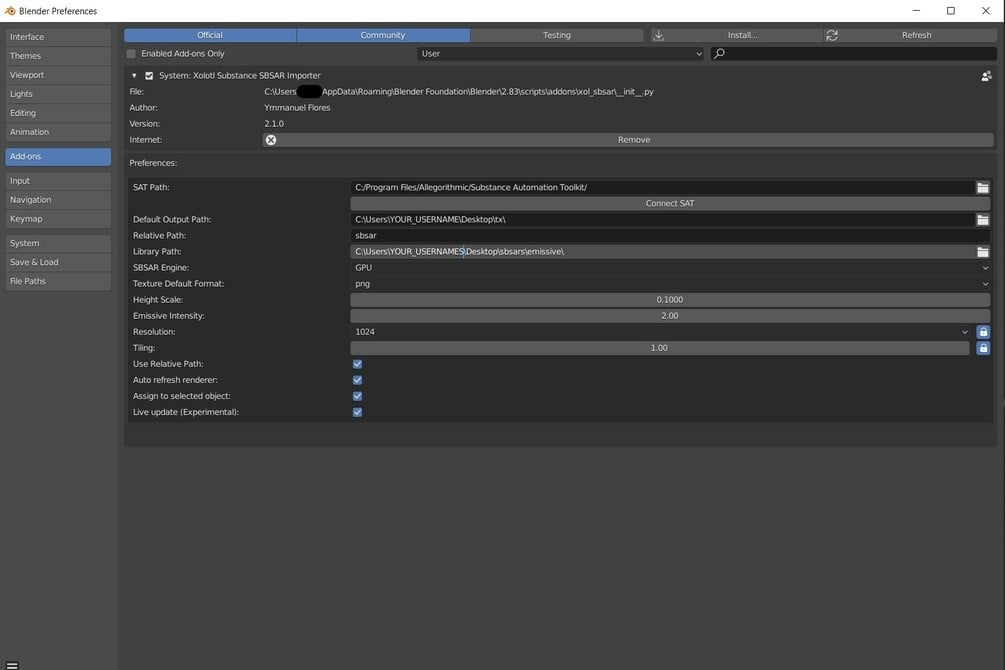Click the Relative Path sbsar field
The height and width of the screenshot is (670, 1005).
[x=670, y=235]
